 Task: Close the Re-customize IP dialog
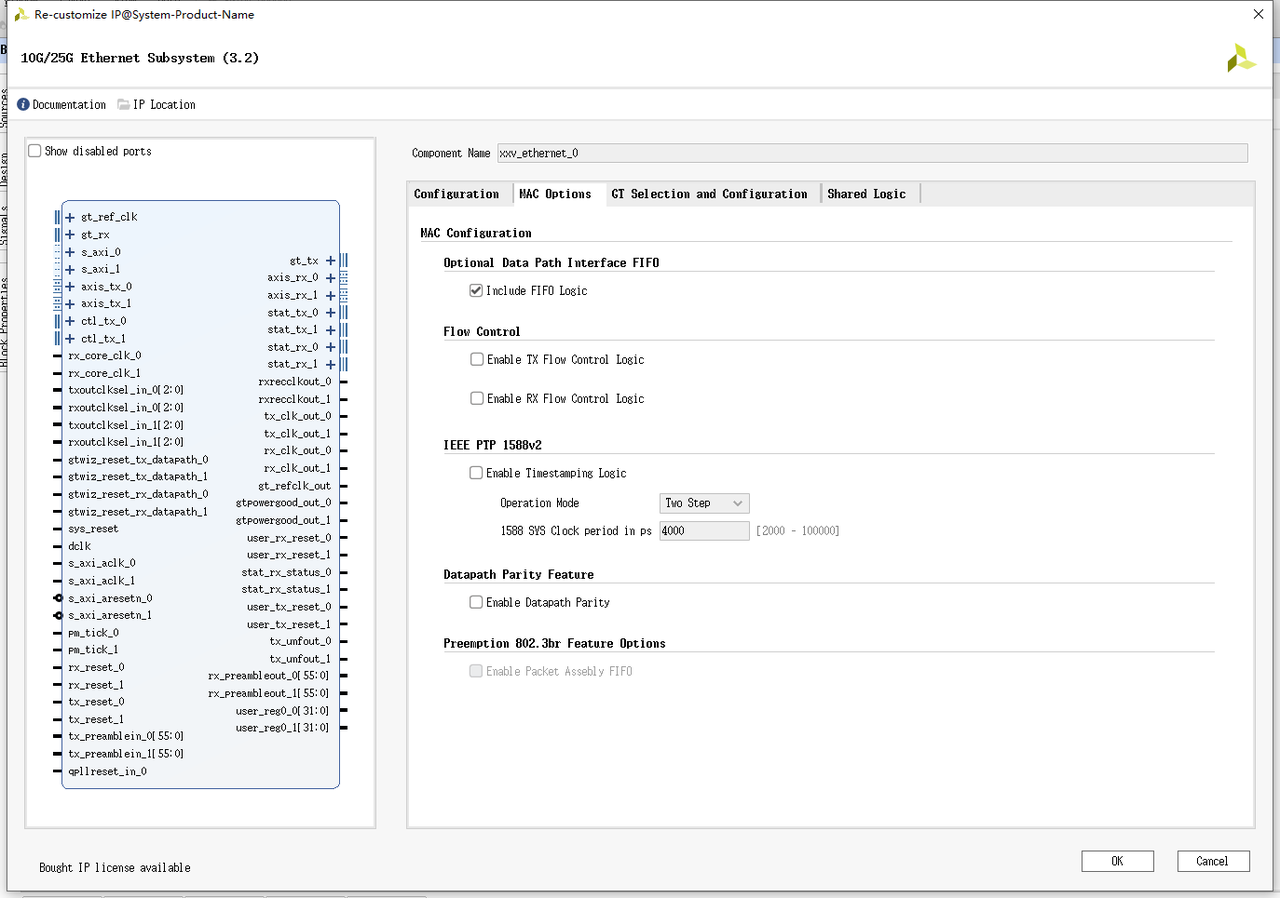1258,14
